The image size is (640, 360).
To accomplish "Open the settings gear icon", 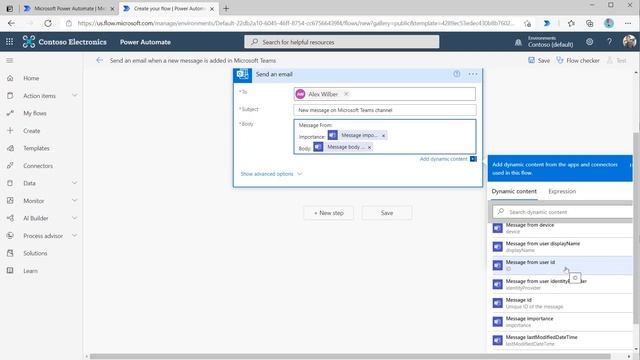I will coord(589,42).
